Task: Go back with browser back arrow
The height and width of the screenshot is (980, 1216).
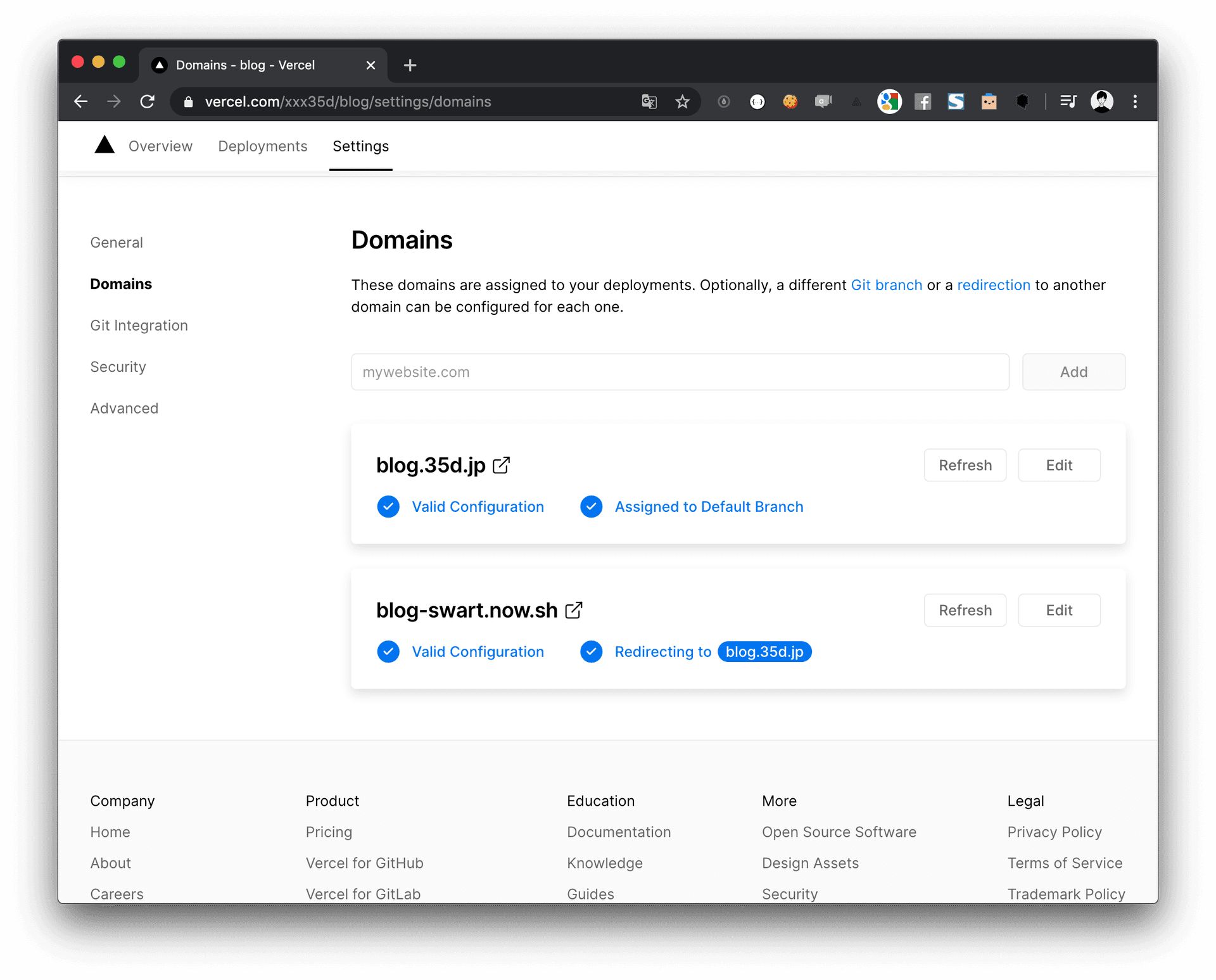Action: pos(80,101)
